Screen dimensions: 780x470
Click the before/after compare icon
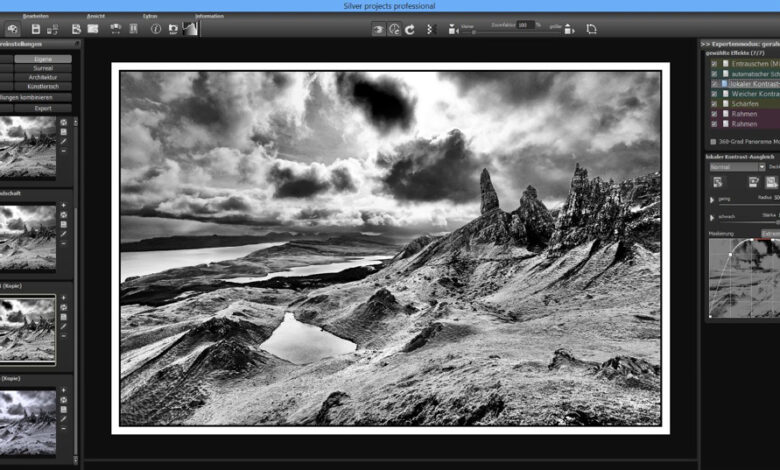point(431,29)
